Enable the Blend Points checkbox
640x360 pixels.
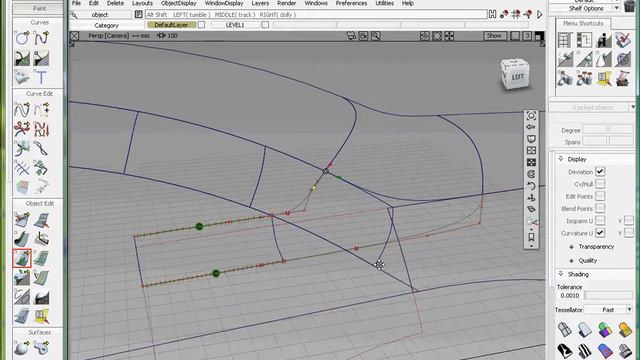coord(600,209)
